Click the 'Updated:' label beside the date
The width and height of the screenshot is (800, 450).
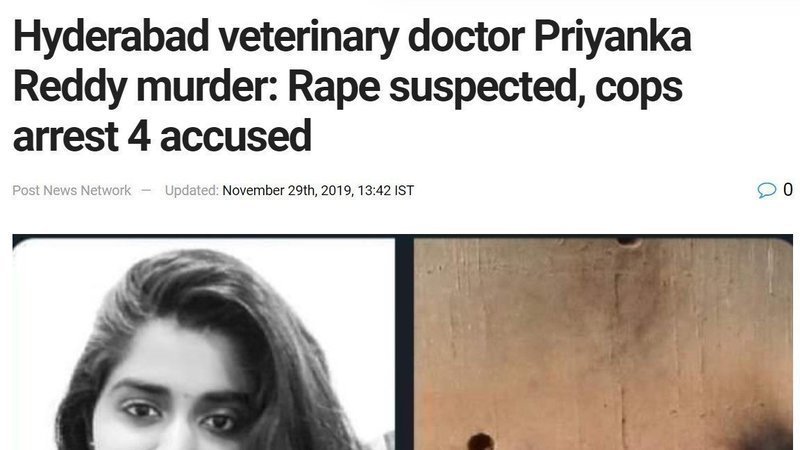click(191, 190)
